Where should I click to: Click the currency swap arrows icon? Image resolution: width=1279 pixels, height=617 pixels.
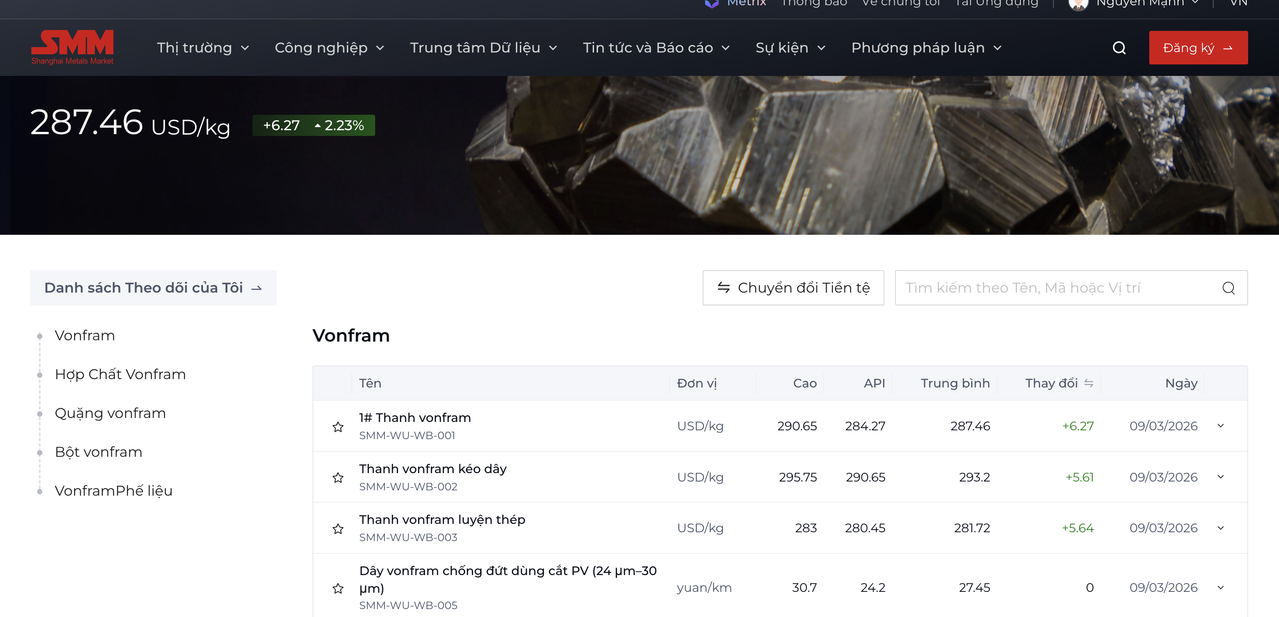(723, 288)
